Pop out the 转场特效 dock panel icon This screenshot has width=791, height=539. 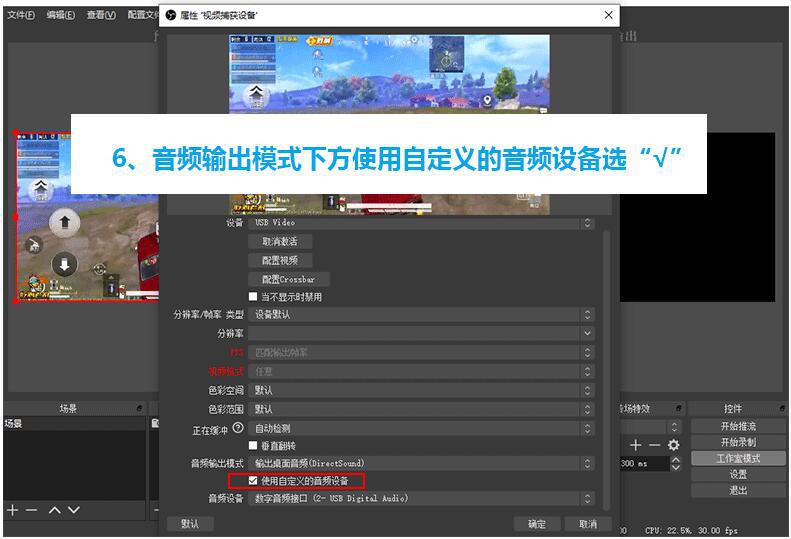(679, 408)
